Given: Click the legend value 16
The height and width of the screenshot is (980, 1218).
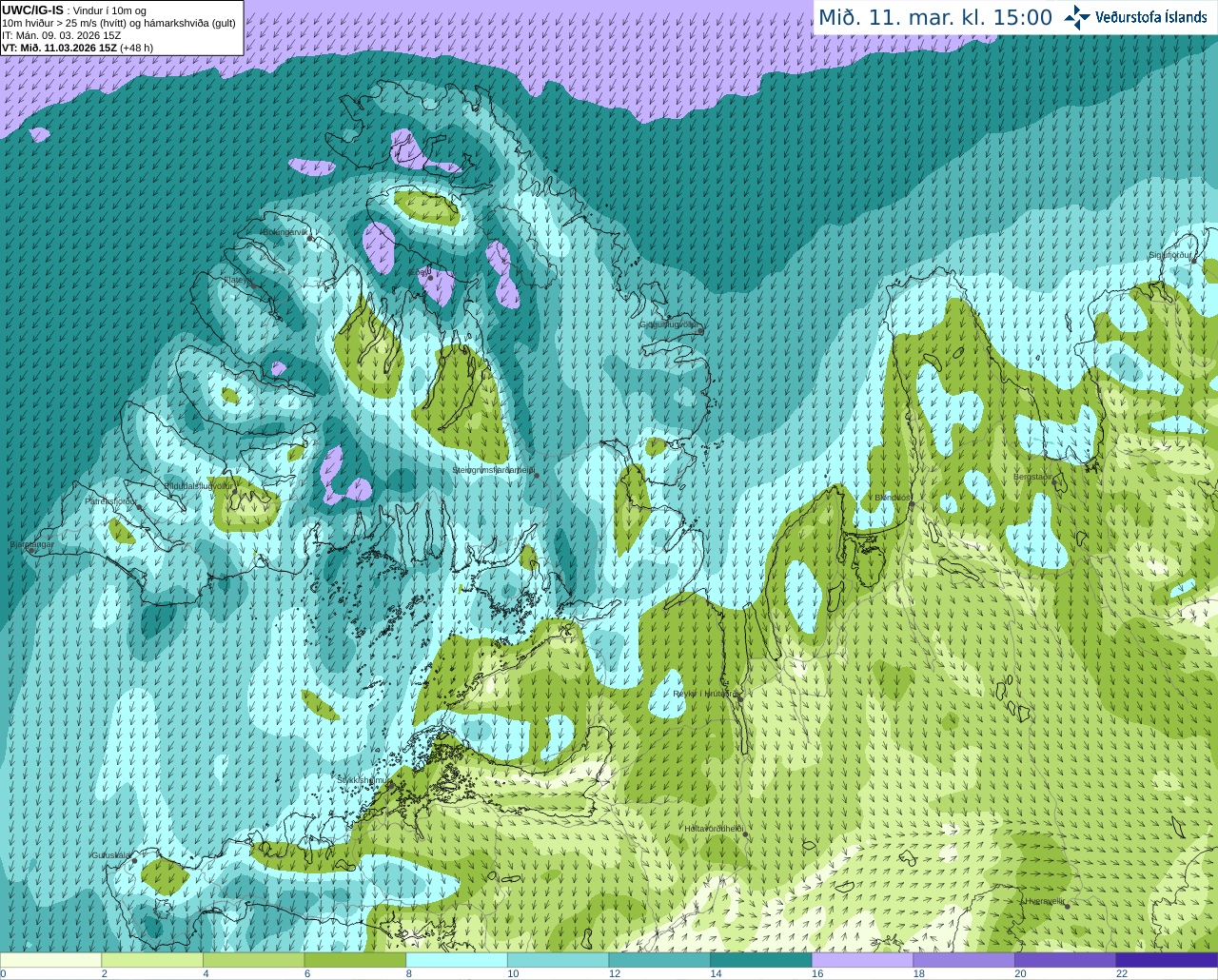Looking at the screenshot, I should (x=817, y=973).
